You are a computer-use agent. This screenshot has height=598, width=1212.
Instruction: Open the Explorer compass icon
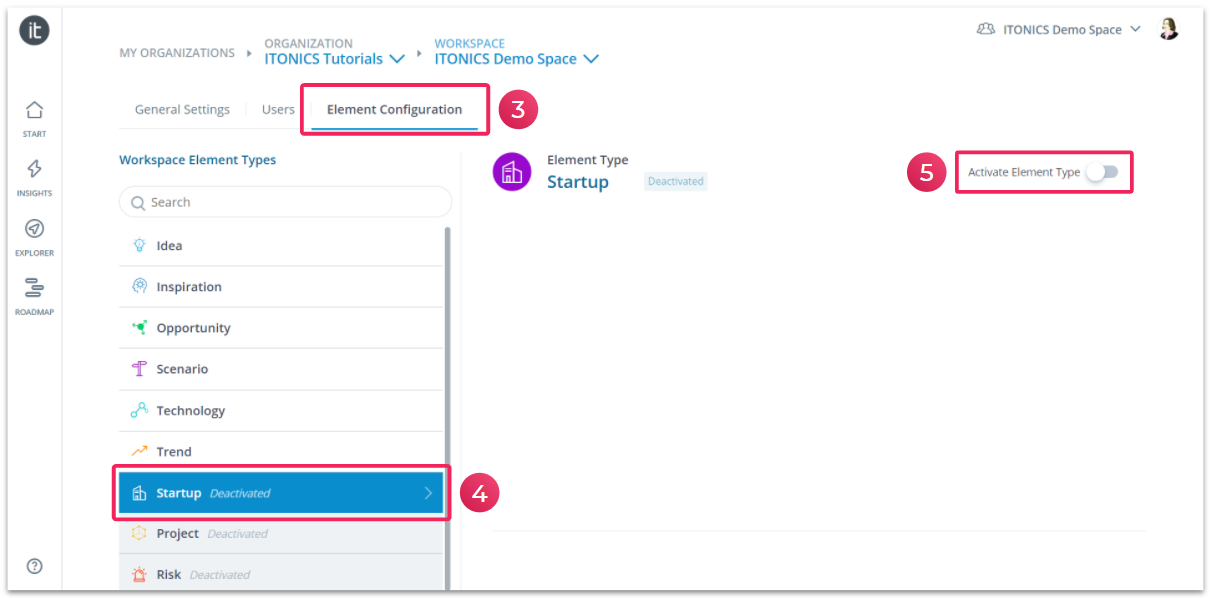coord(34,229)
